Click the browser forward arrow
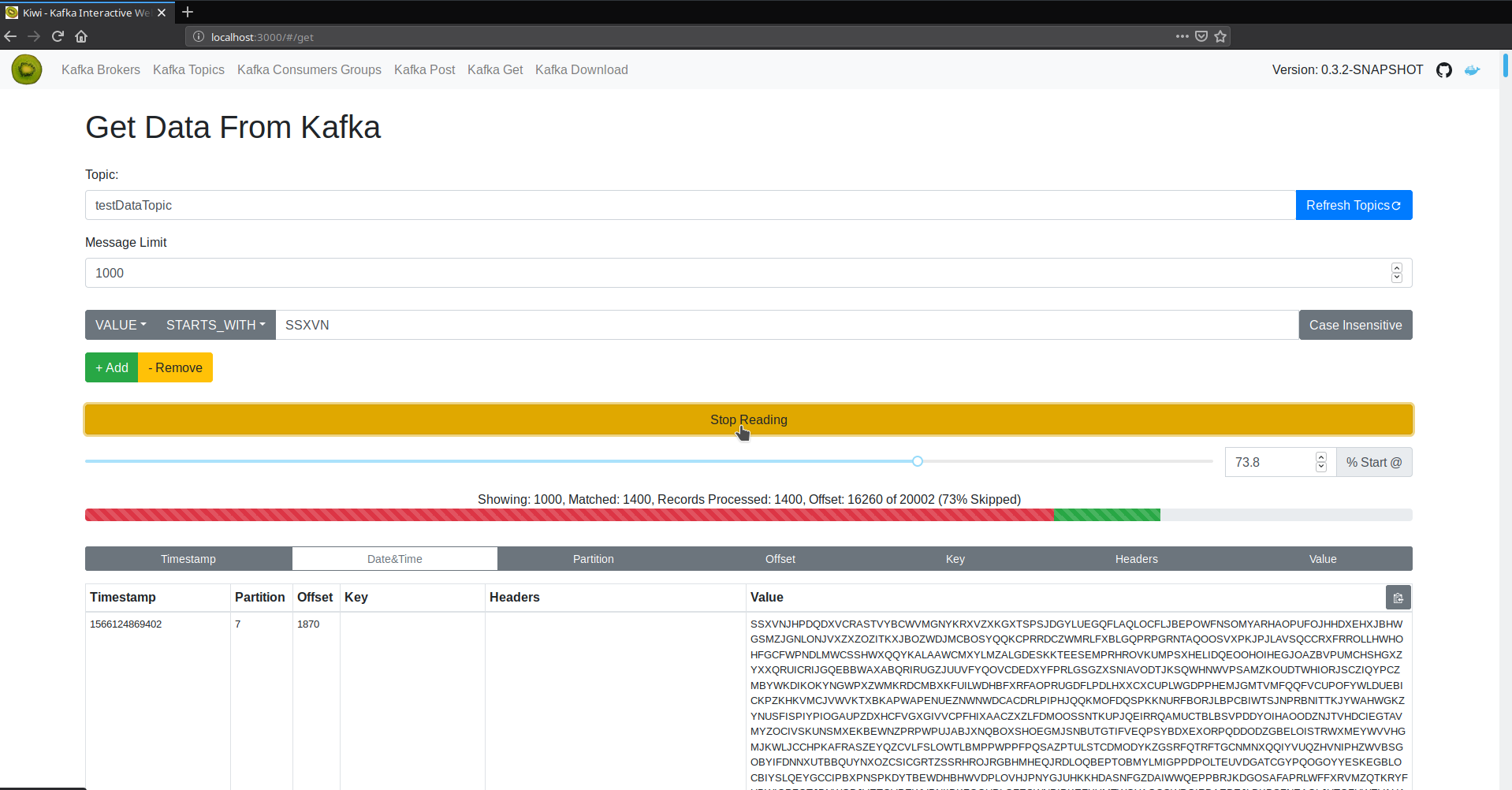1512x790 pixels. (x=34, y=36)
